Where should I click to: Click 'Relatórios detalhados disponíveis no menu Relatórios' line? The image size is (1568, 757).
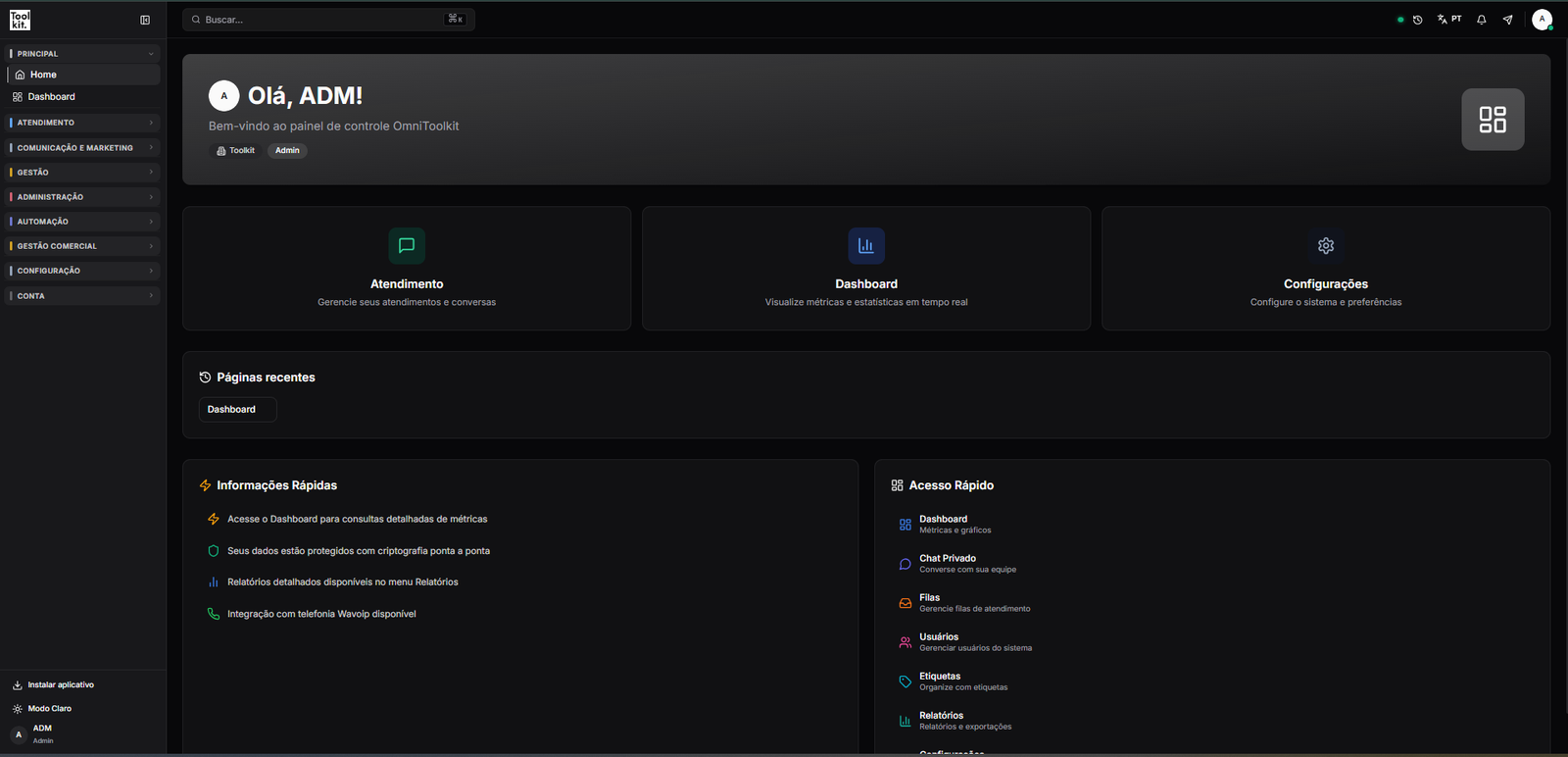(x=343, y=582)
